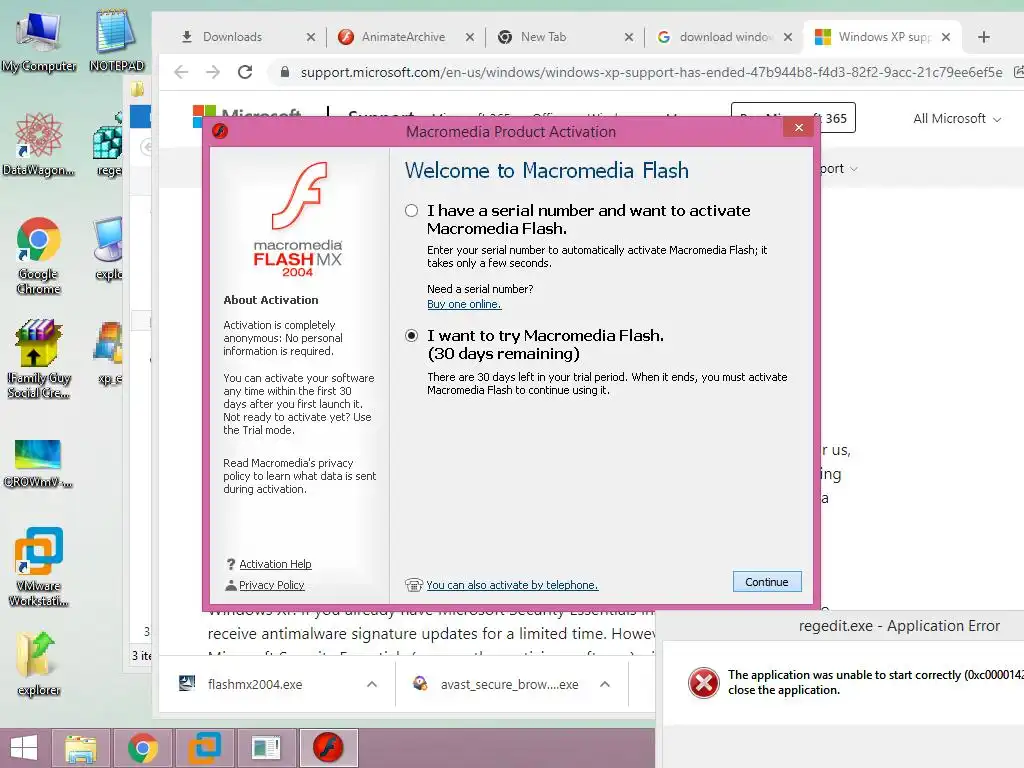Open a new Chrome tab with plus button
The image size is (1024, 768).
coord(984,37)
